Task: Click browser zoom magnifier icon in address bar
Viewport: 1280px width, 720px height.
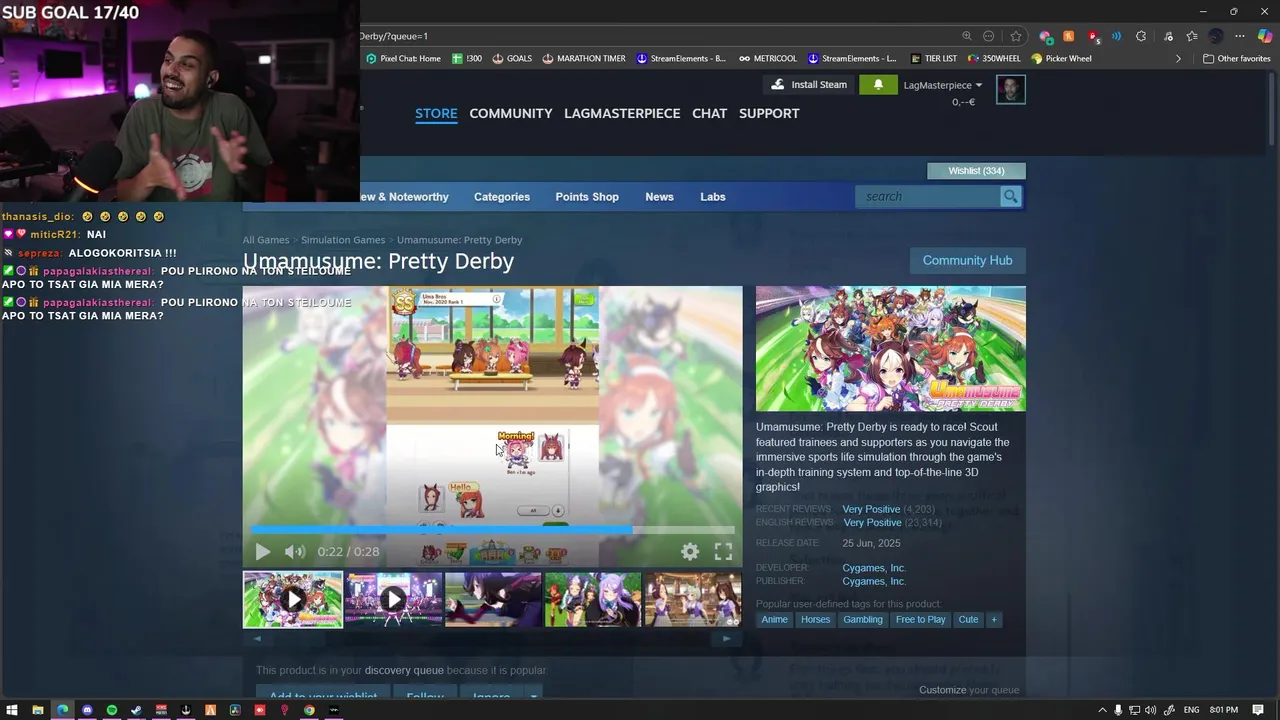Action: point(967,36)
